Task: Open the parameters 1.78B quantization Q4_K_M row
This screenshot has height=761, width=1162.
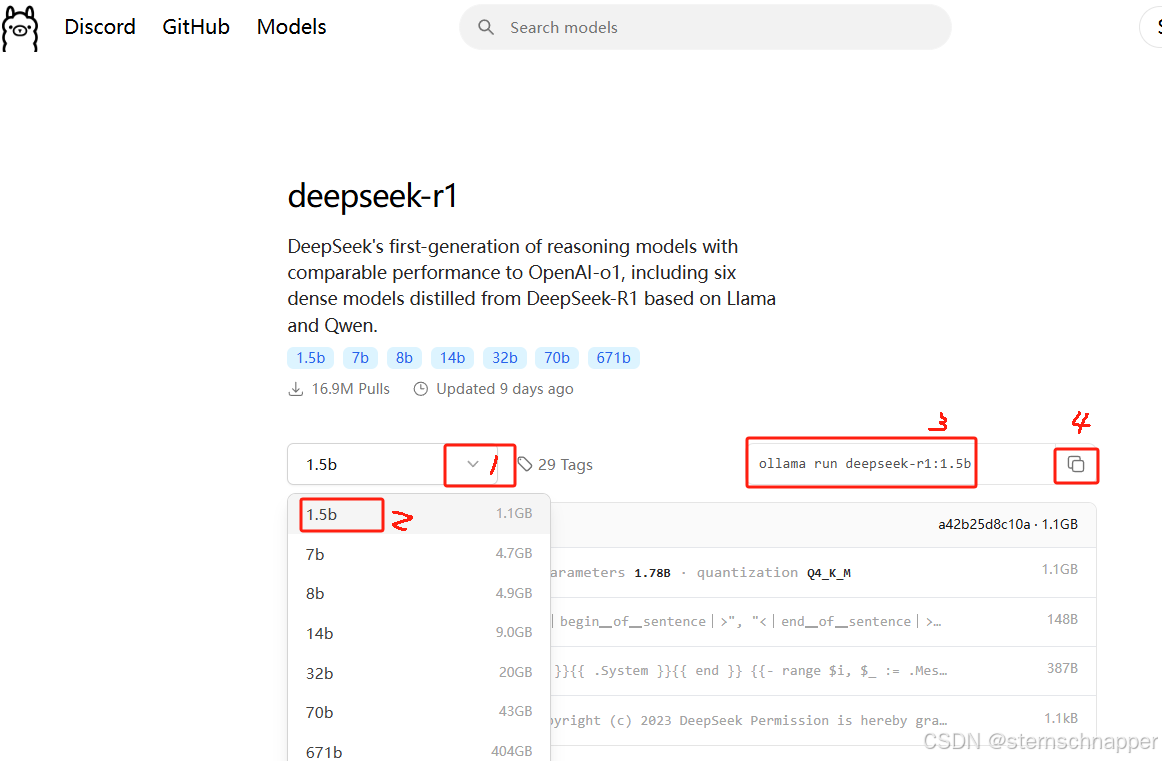Action: click(x=823, y=572)
